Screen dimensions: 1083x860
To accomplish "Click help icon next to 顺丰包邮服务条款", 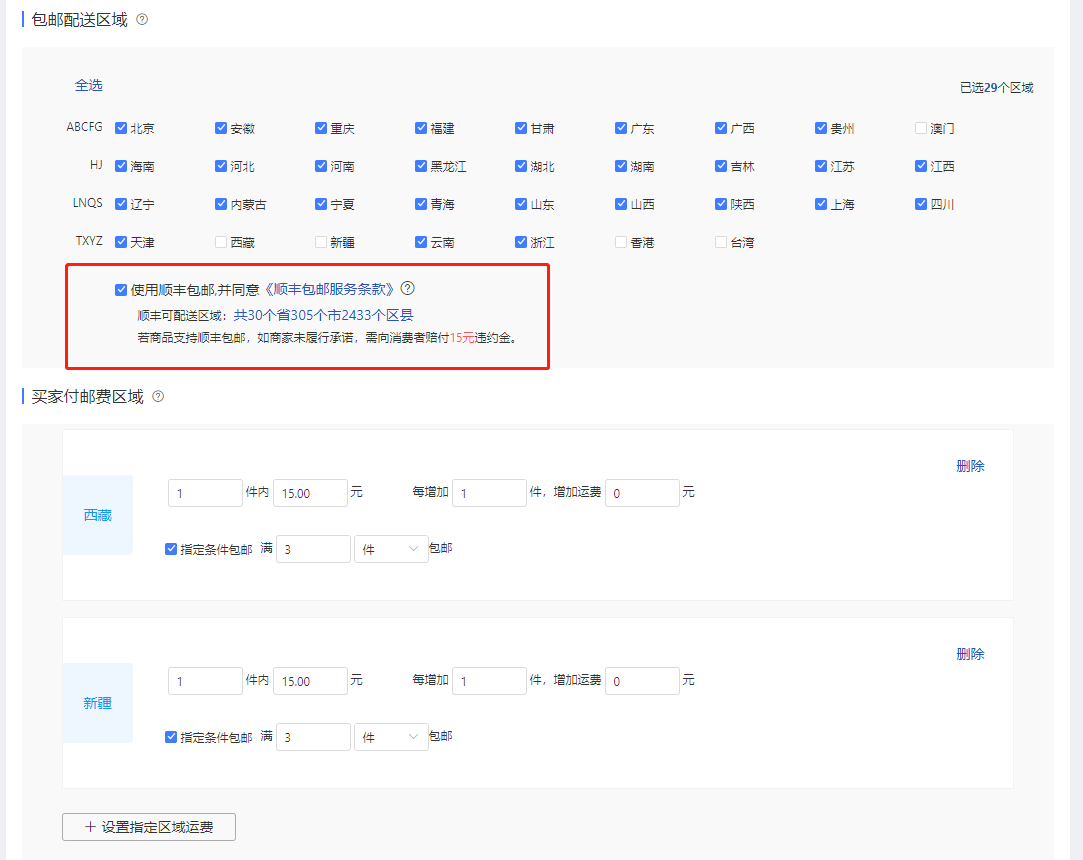I will pos(407,289).
